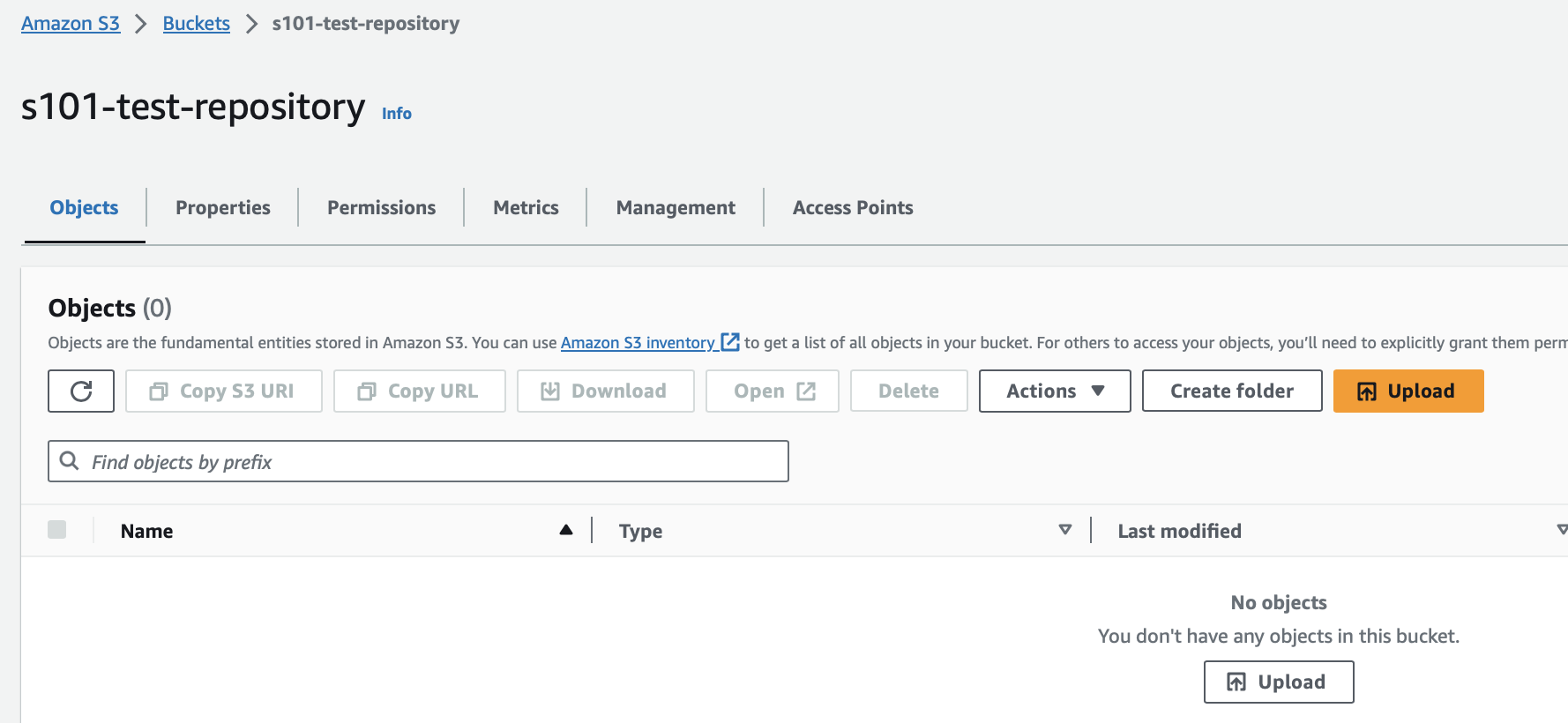Click the Find objects by prefix field
Screen dimensions: 1568x723
click(418, 461)
